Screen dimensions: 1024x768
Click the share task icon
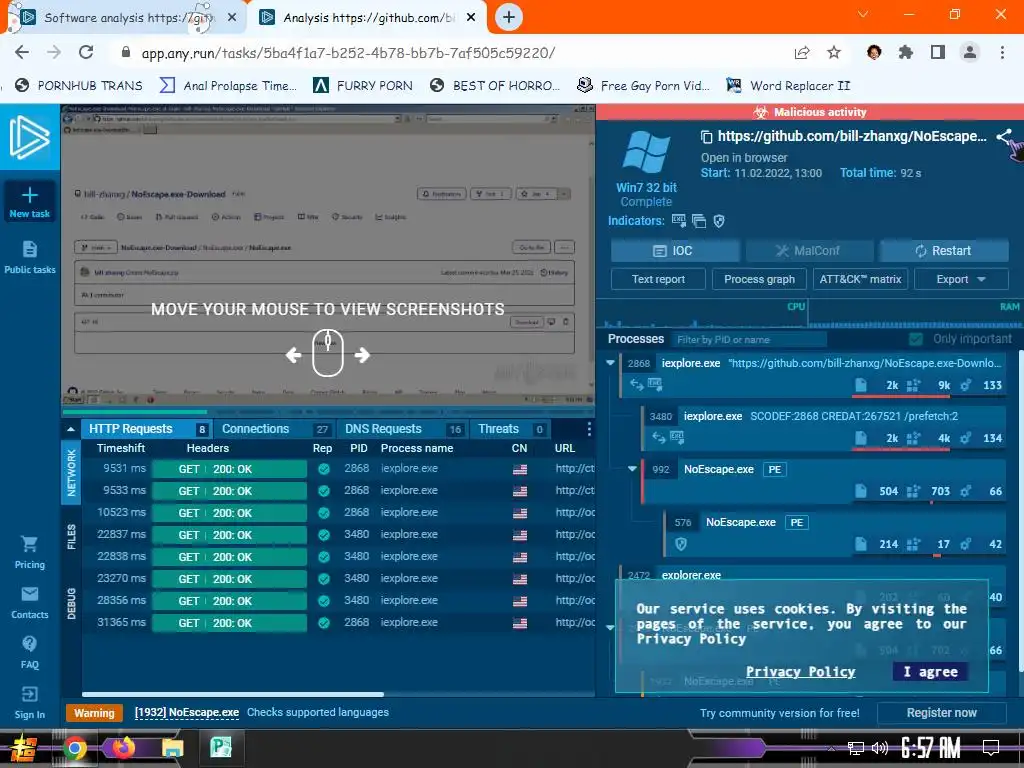1004,136
